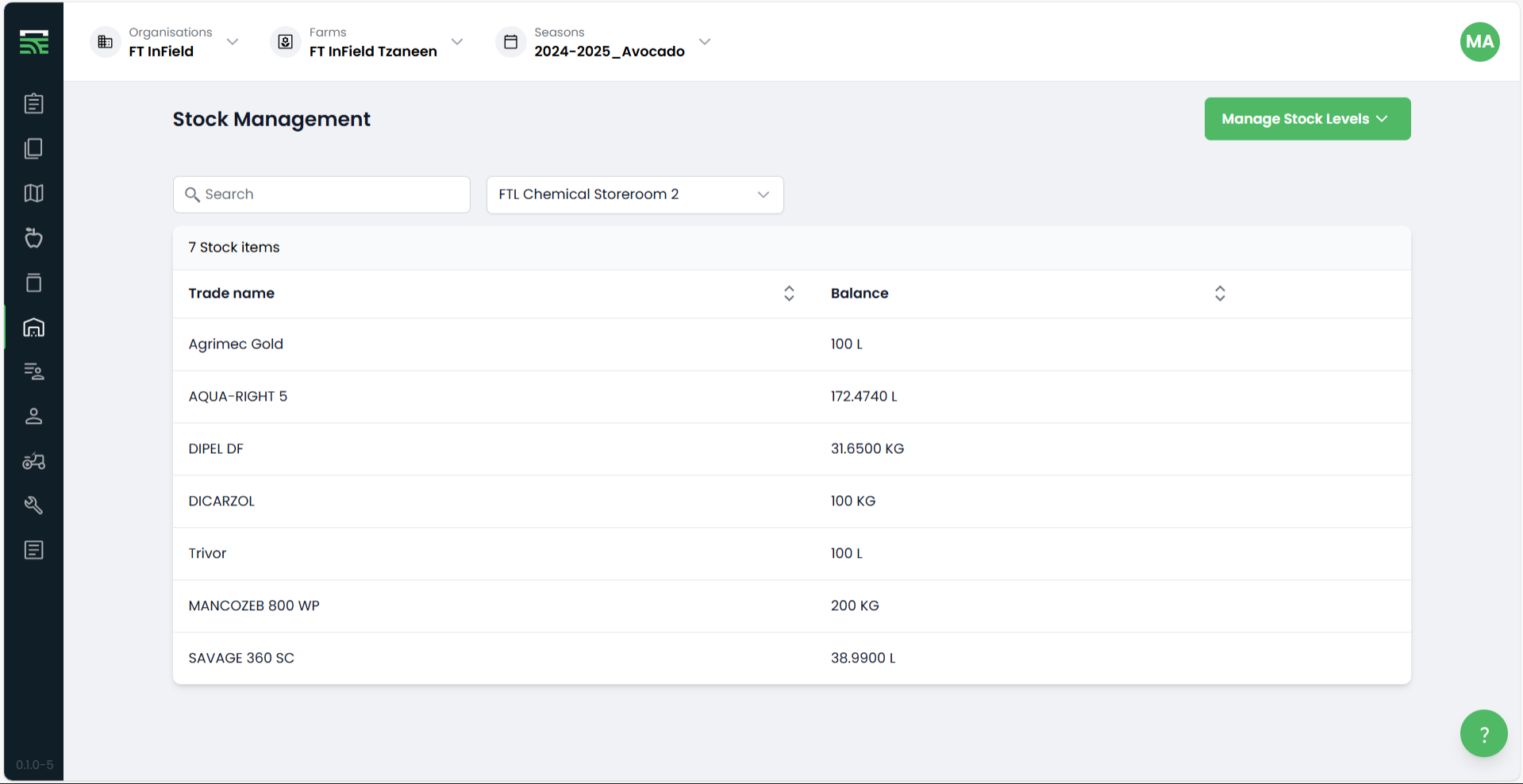Select the Trivor row
This screenshot has width=1523, height=784.
pyautogui.click(x=792, y=554)
